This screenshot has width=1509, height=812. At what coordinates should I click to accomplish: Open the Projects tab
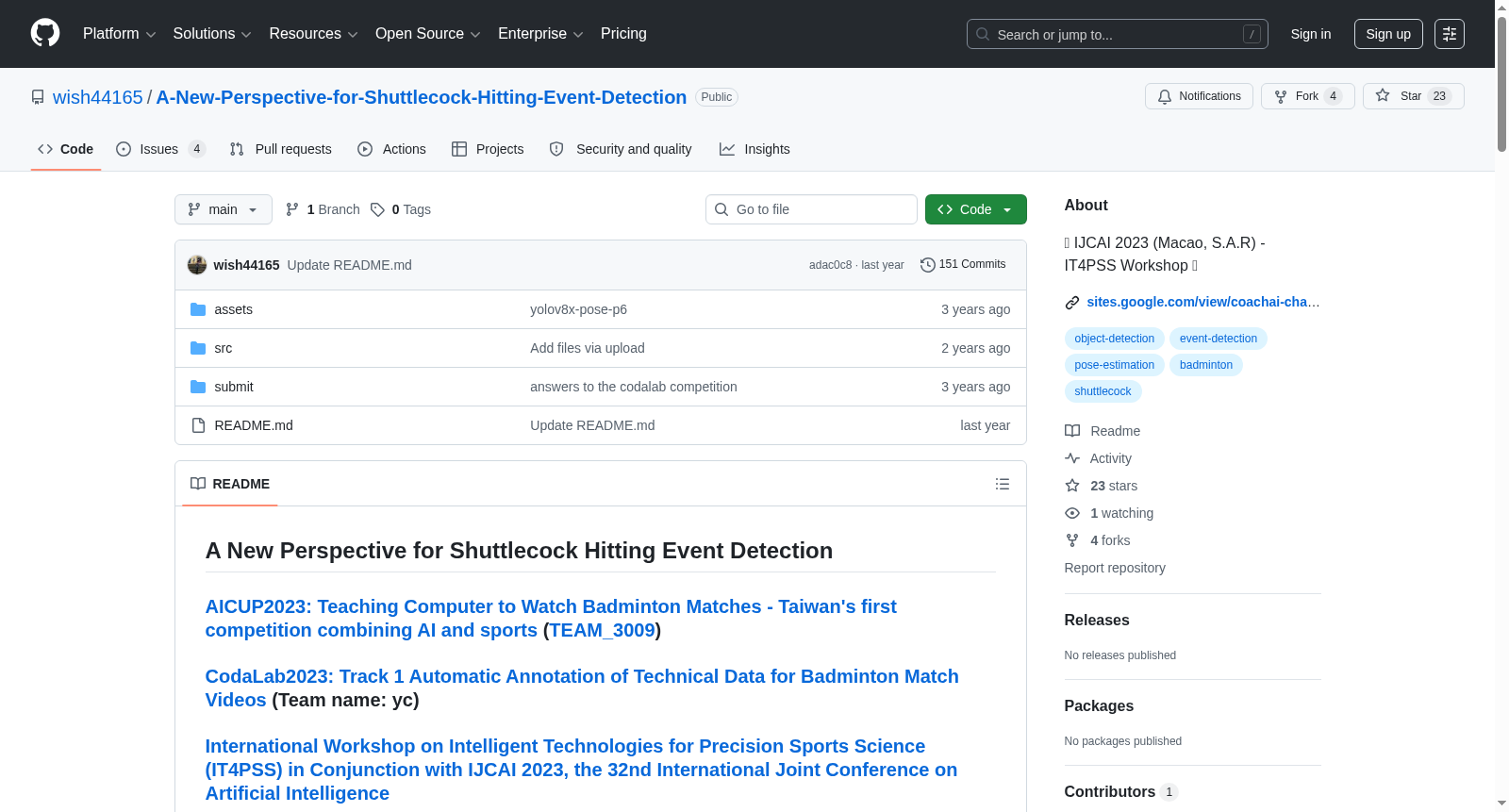click(x=488, y=149)
